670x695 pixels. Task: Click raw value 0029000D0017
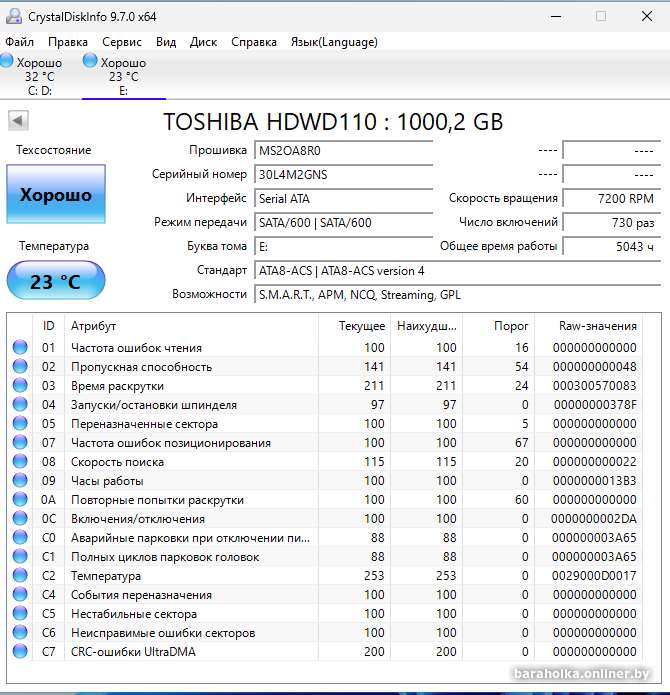point(594,576)
